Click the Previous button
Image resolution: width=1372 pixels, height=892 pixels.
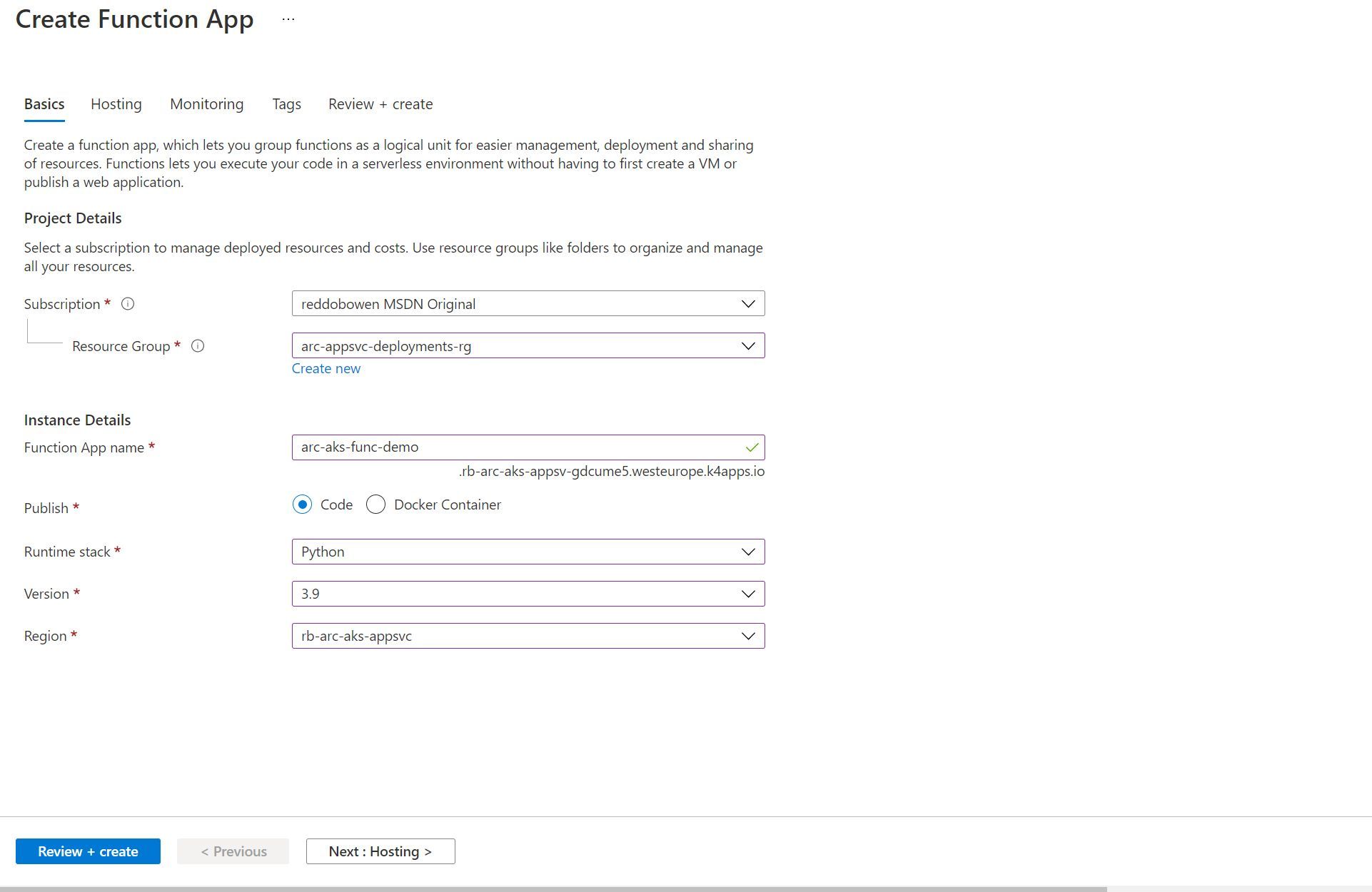[x=234, y=851]
